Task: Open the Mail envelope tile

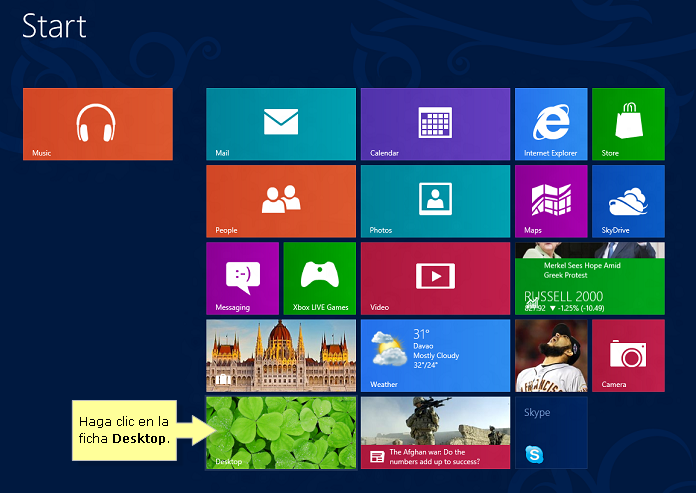Action: [281, 124]
